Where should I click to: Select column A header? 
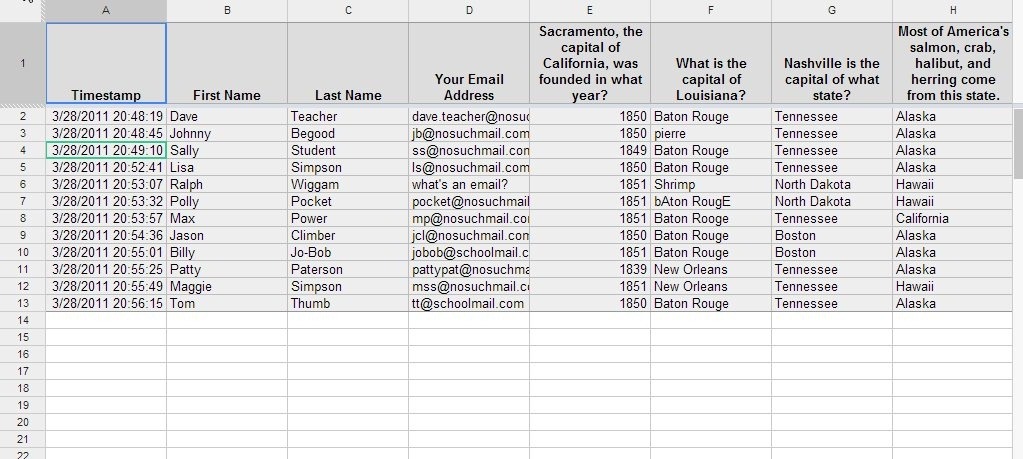pyautogui.click(x=106, y=10)
